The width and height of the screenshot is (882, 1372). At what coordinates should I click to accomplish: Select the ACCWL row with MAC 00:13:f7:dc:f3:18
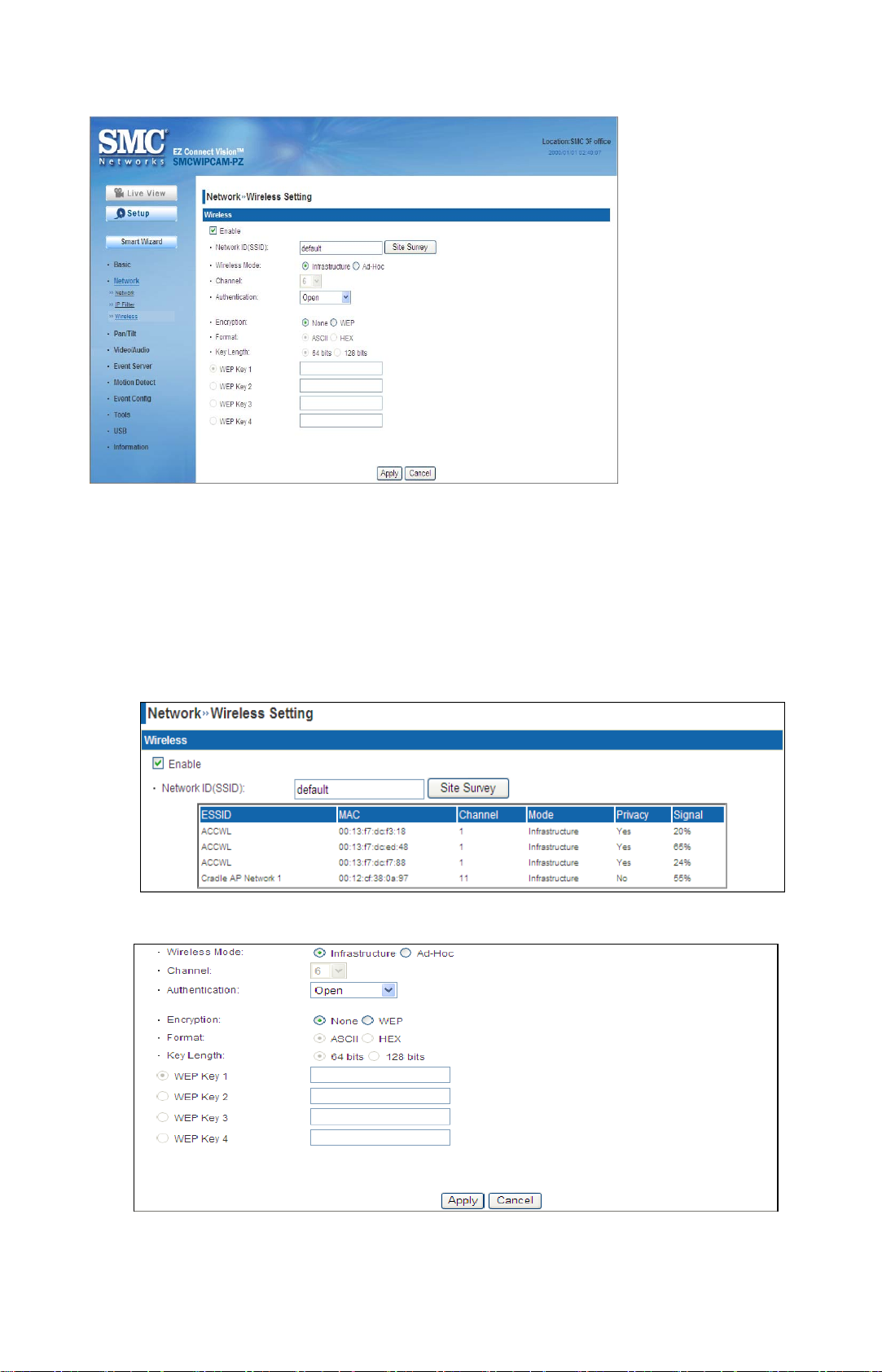pos(462,831)
